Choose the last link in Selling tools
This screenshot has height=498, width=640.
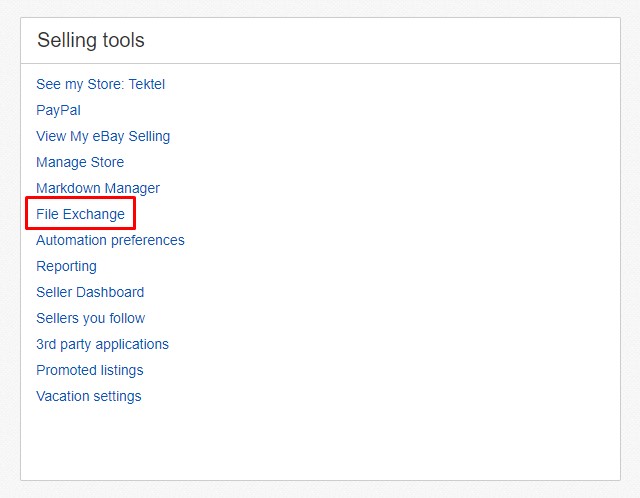click(x=89, y=396)
